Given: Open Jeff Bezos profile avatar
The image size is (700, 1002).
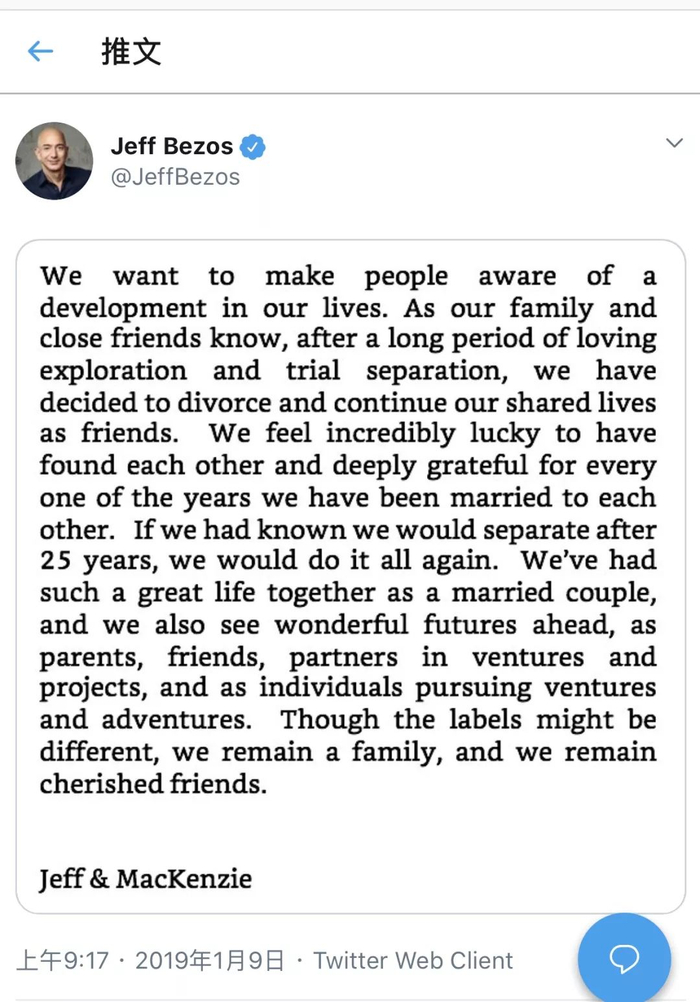Looking at the screenshot, I should coord(54,161).
